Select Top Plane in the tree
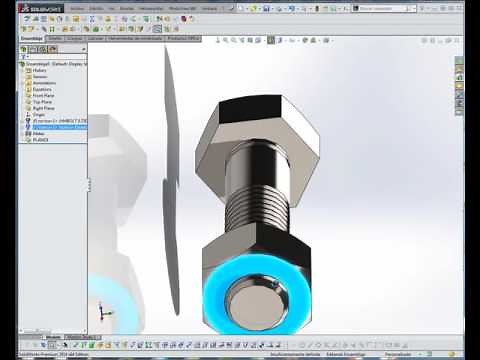The width and height of the screenshot is (480, 360). pos(42,102)
